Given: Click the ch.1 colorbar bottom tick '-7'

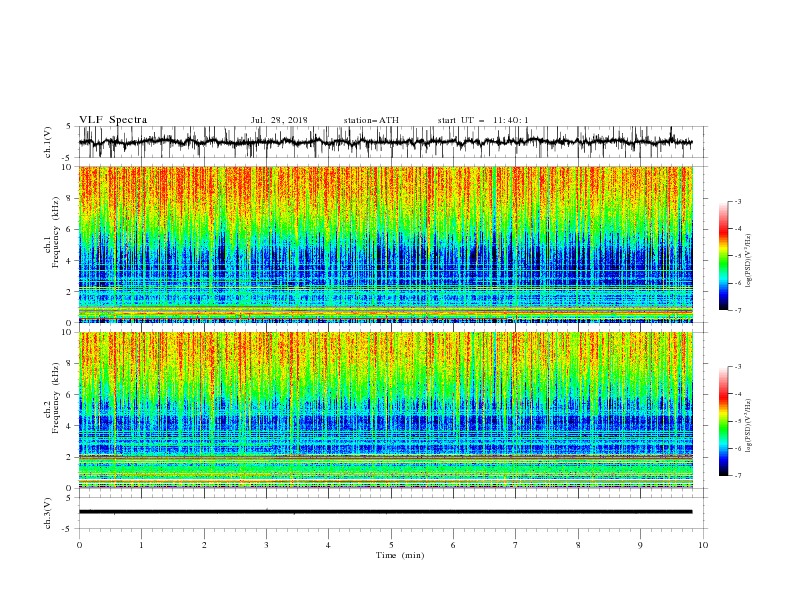Looking at the screenshot, I should coord(738,310).
